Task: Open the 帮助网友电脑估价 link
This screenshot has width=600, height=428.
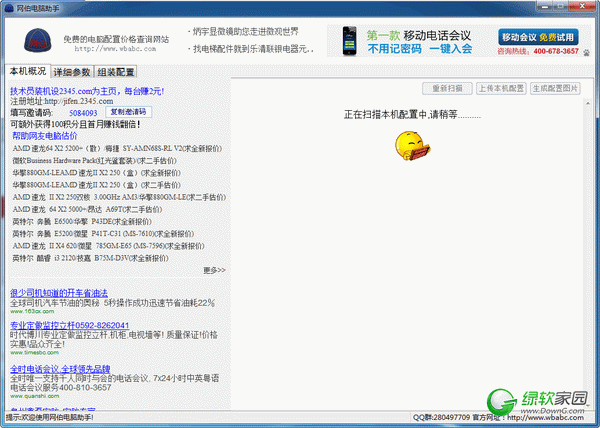Action: (x=45, y=136)
